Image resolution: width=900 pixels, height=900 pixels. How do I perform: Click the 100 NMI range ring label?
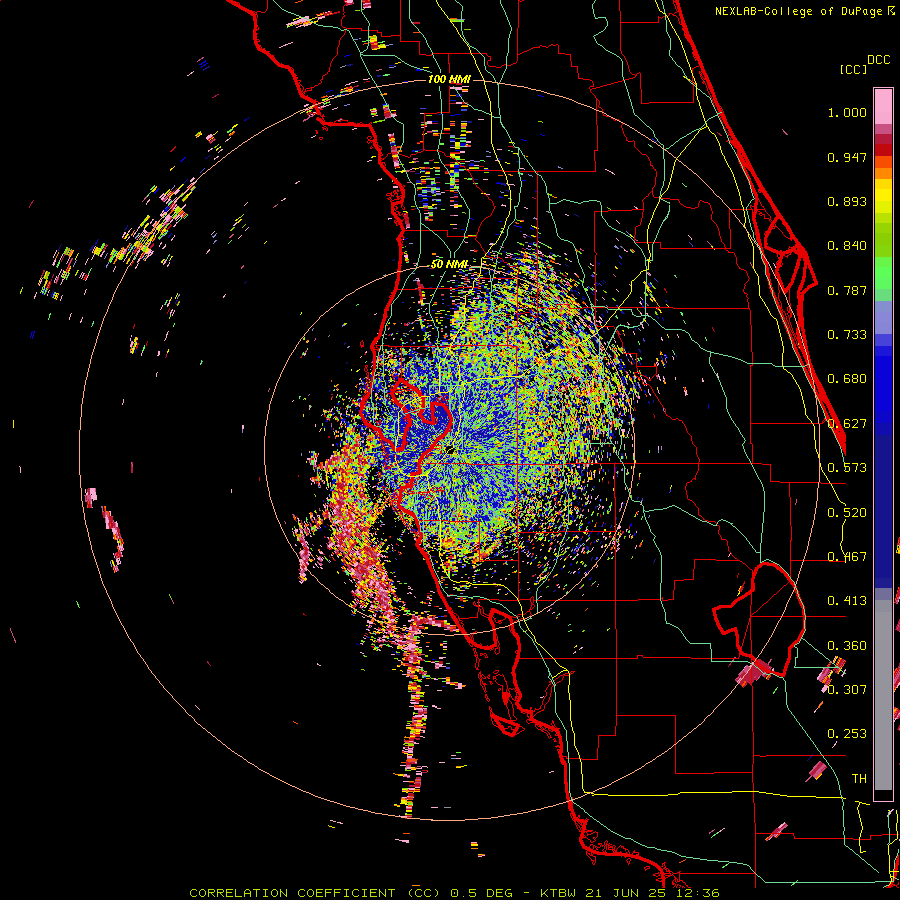pos(449,79)
